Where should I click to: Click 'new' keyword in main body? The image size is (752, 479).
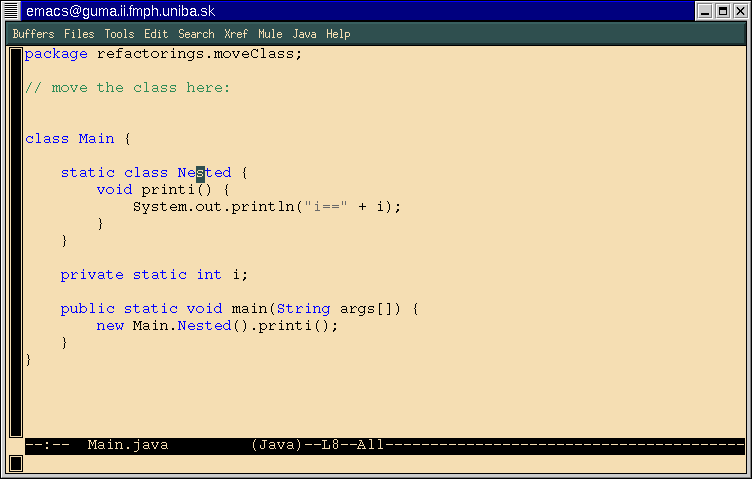(x=110, y=326)
